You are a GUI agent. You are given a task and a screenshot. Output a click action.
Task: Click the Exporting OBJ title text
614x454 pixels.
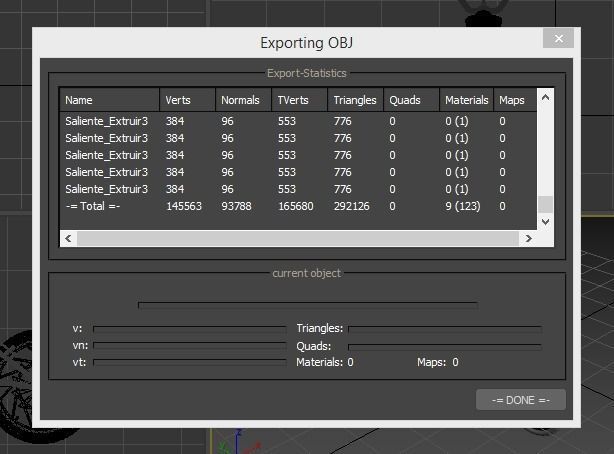pos(307,43)
